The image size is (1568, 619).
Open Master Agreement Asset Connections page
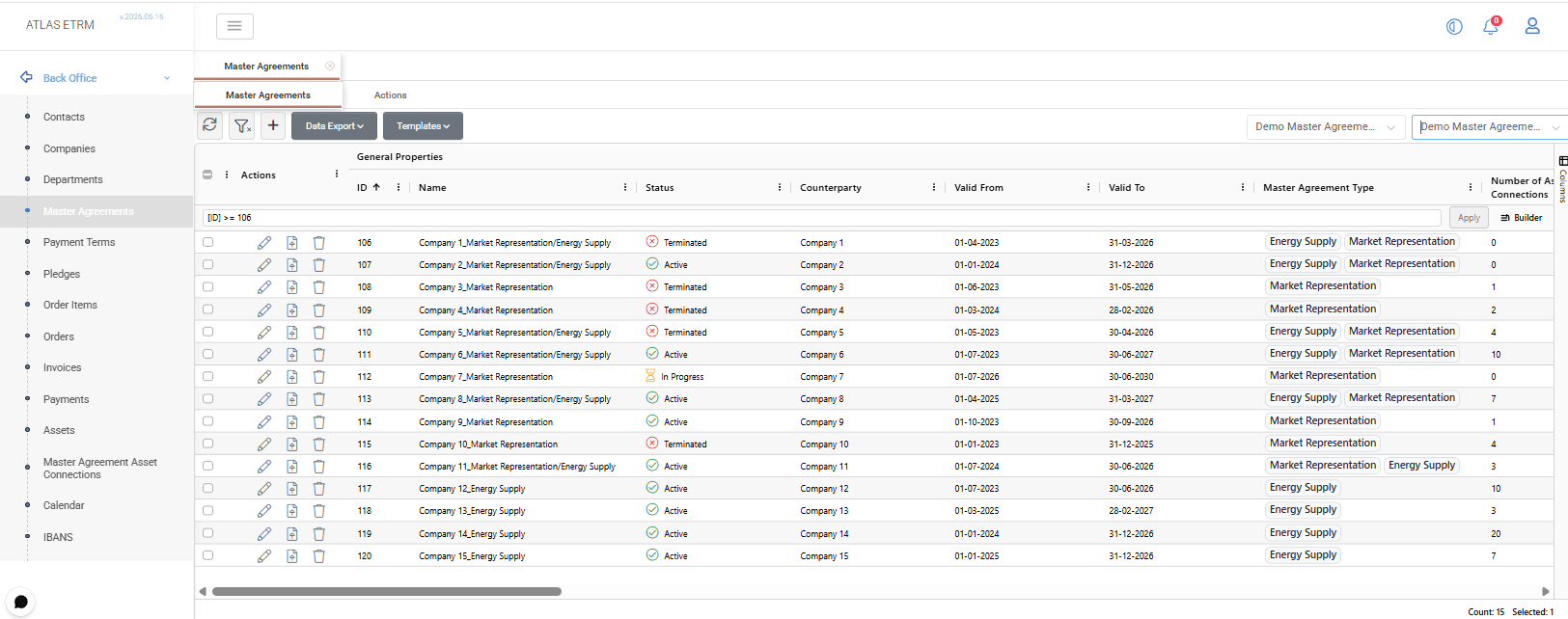tap(100, 469)
